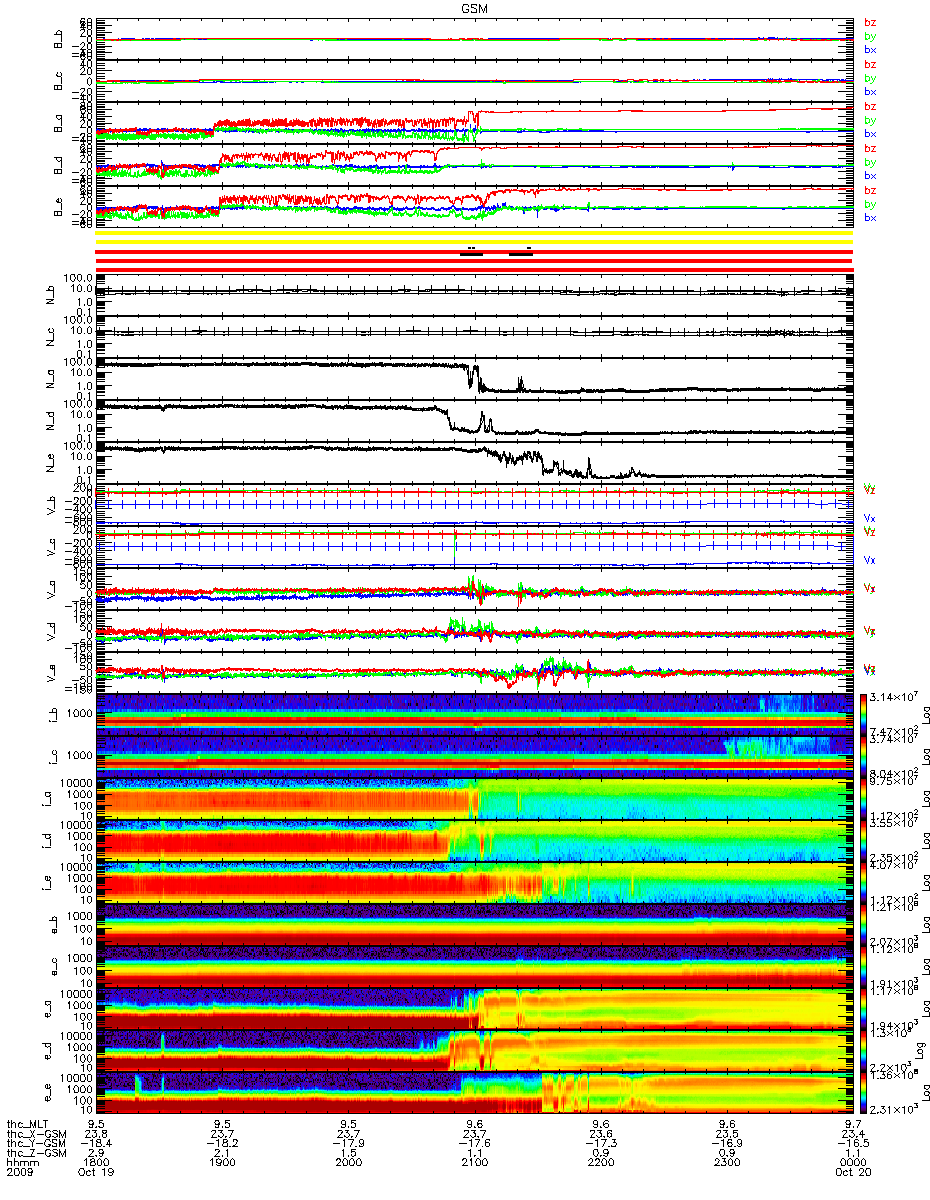
Task: Click the 23.8 X-GSM value
Action: tap(97, 1133)
